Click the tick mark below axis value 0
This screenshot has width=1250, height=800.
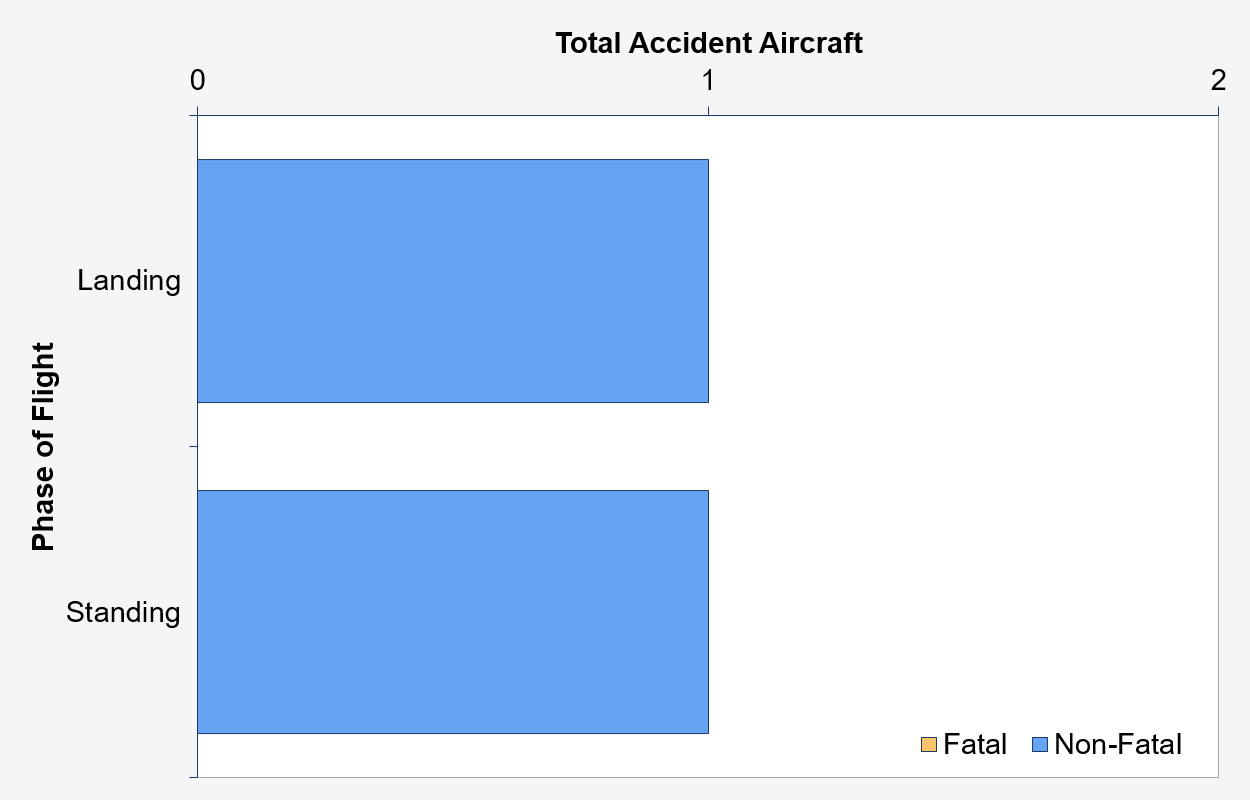click(198, 111)
